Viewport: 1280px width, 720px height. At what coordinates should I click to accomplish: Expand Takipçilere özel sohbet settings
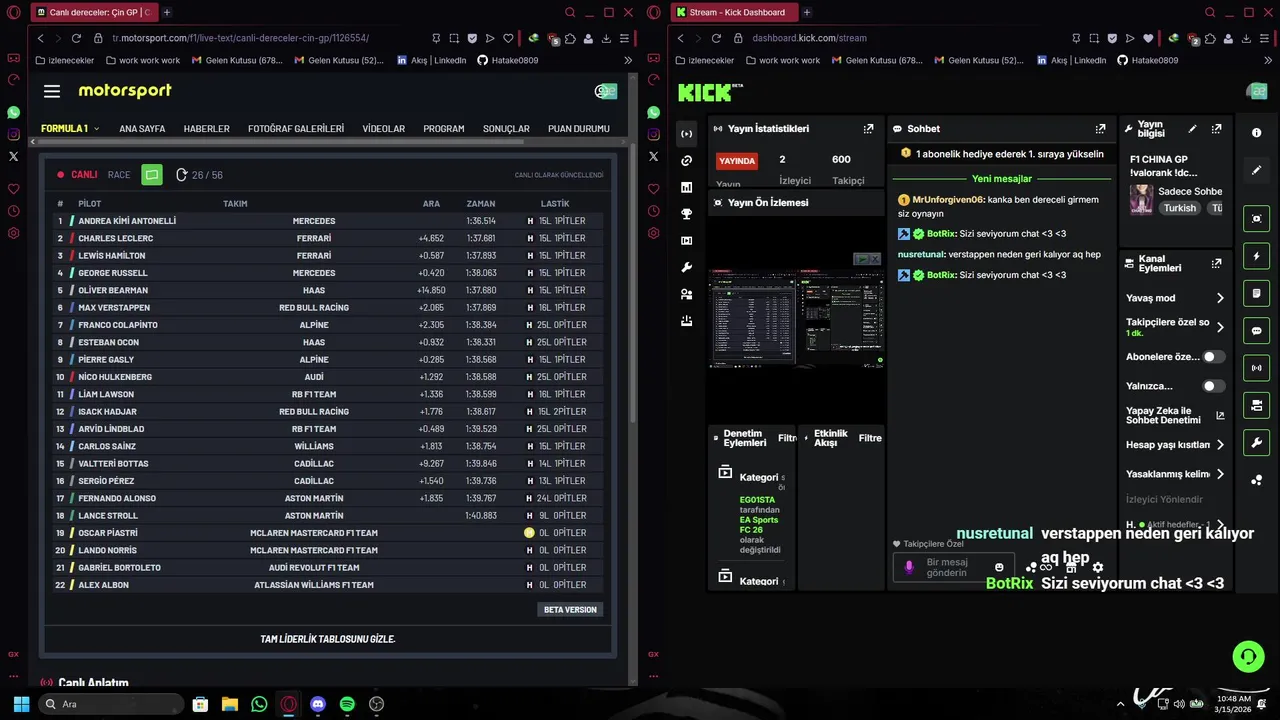point(1175,327)
